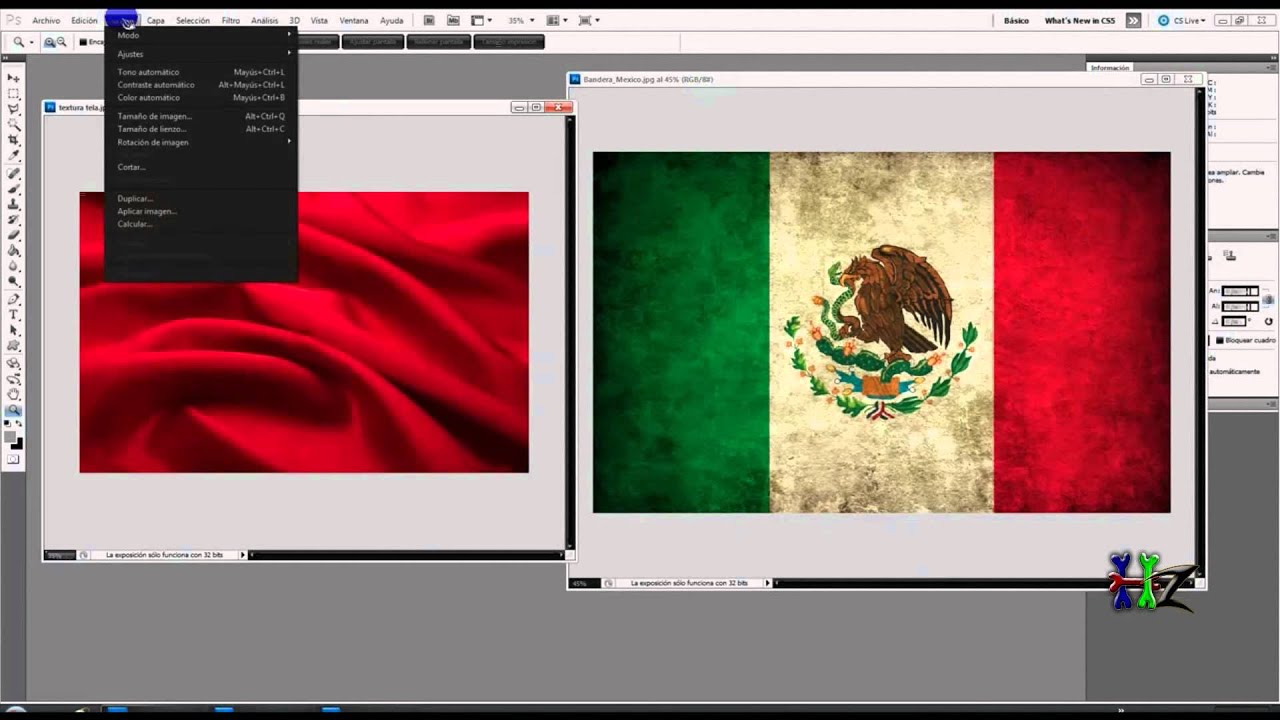Launch Mini Bridge from the application bar
1280x720 pixels.
pos(453,20)
